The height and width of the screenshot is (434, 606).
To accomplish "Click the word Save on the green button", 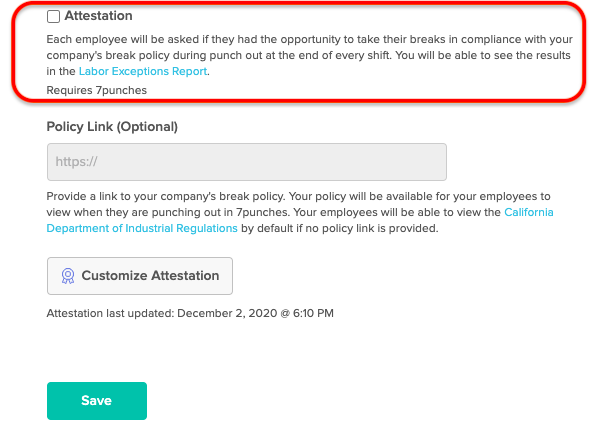I will click(x=97, y=401).
